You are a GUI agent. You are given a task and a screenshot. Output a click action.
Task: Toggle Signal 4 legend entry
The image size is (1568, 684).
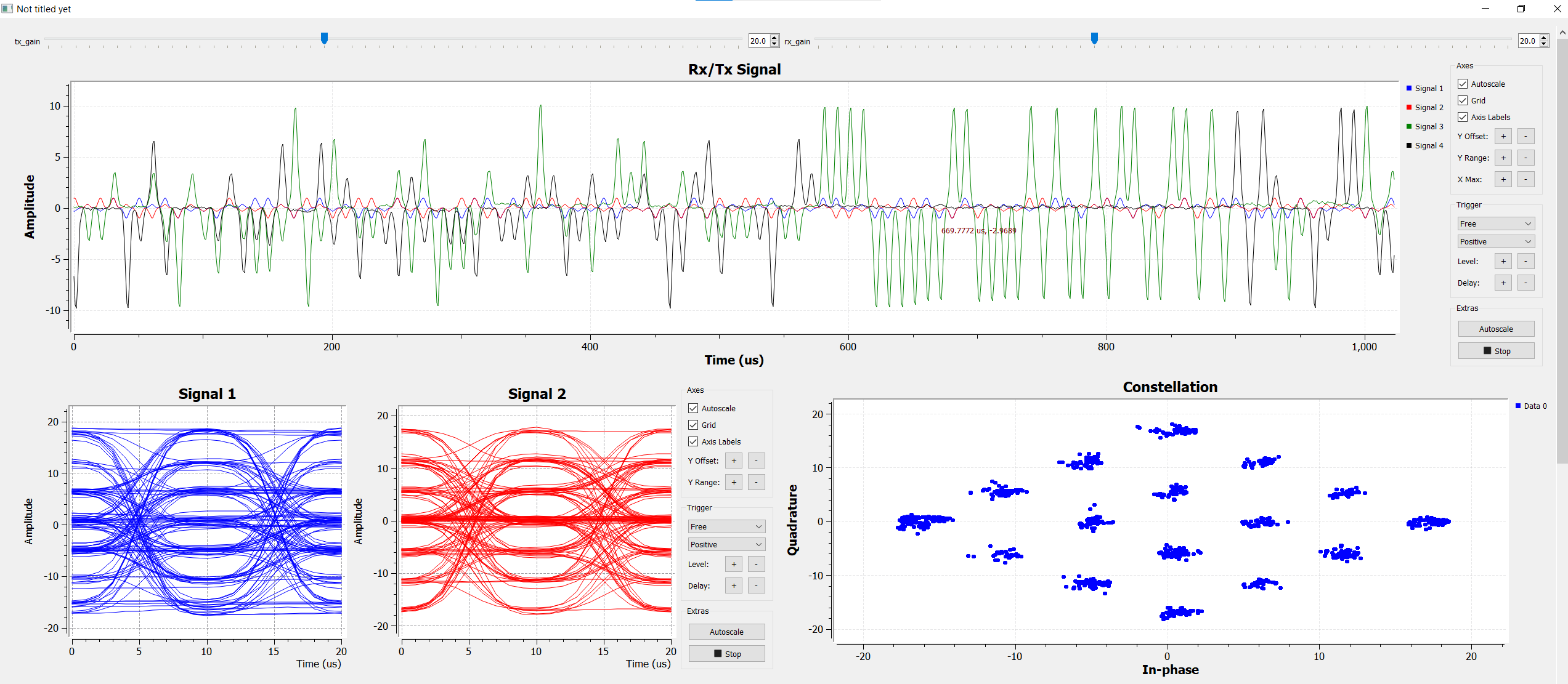1424,145
